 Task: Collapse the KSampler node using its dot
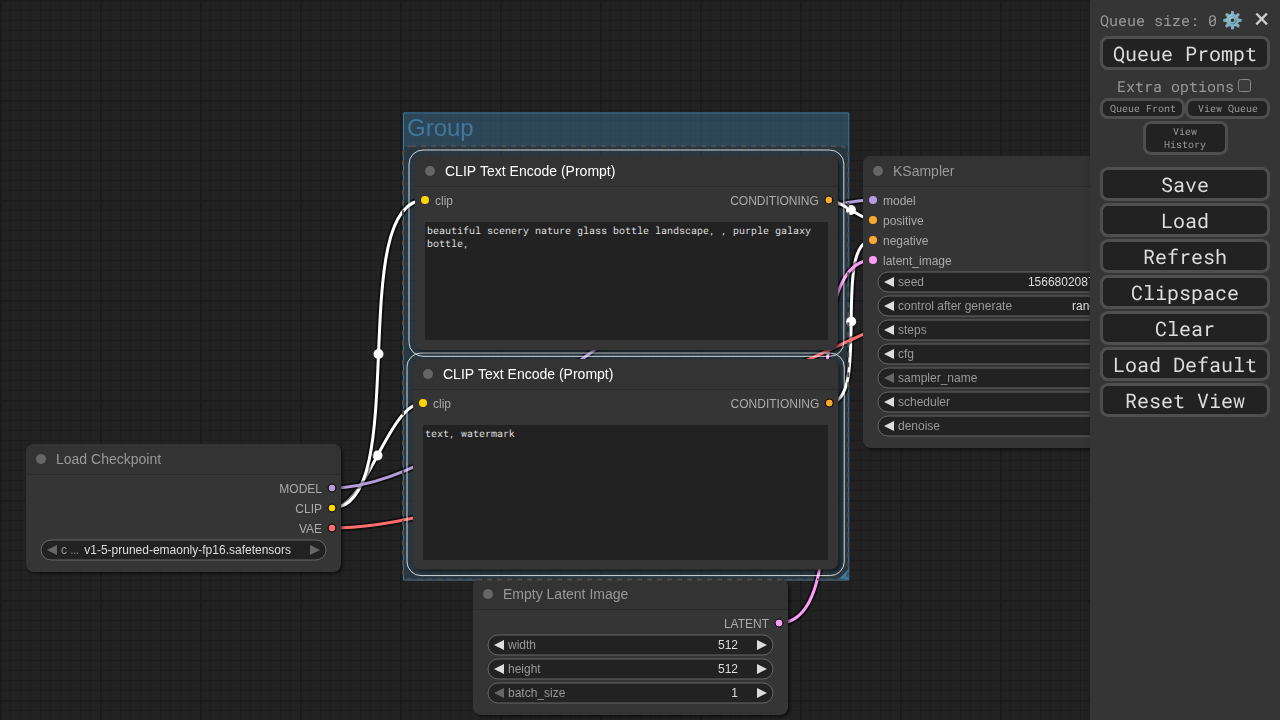pyautogui.click(x=878, y=171)
